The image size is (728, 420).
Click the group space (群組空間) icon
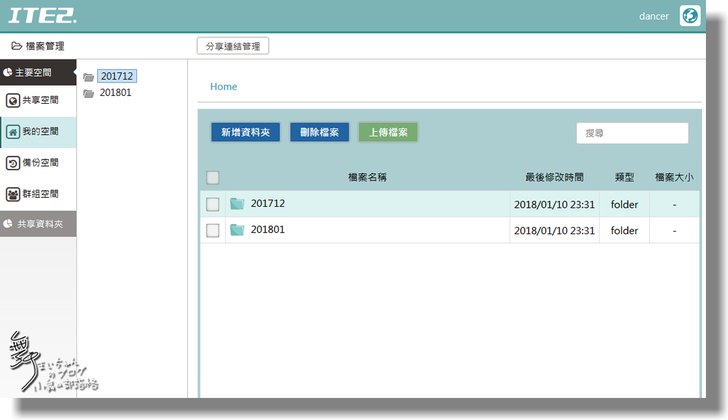tap(12, 194)
